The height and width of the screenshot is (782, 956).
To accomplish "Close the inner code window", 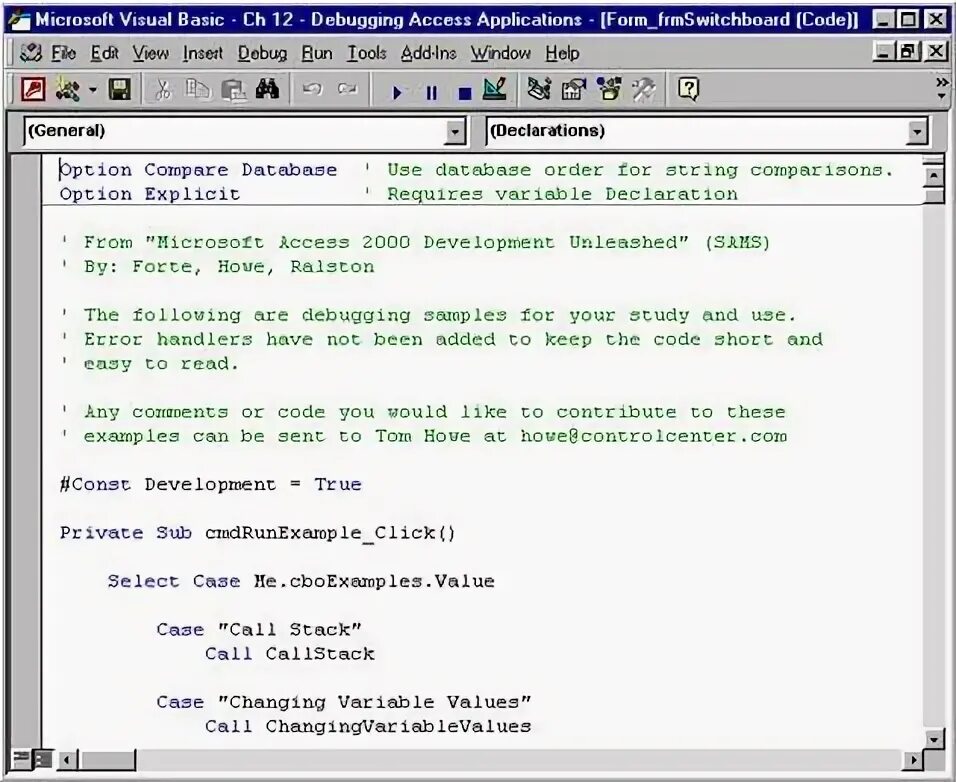I will (935, 51).
